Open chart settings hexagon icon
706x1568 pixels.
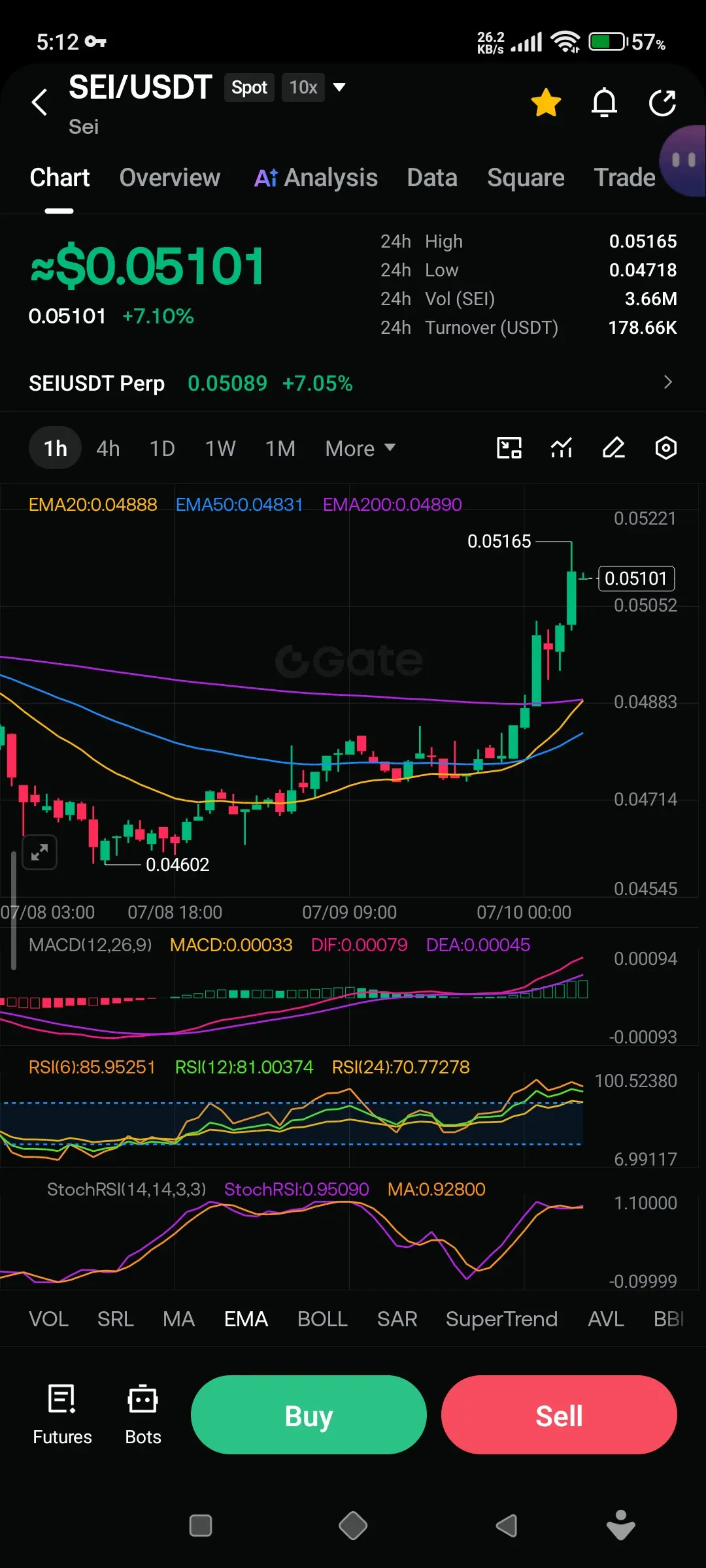coord(665,448)
